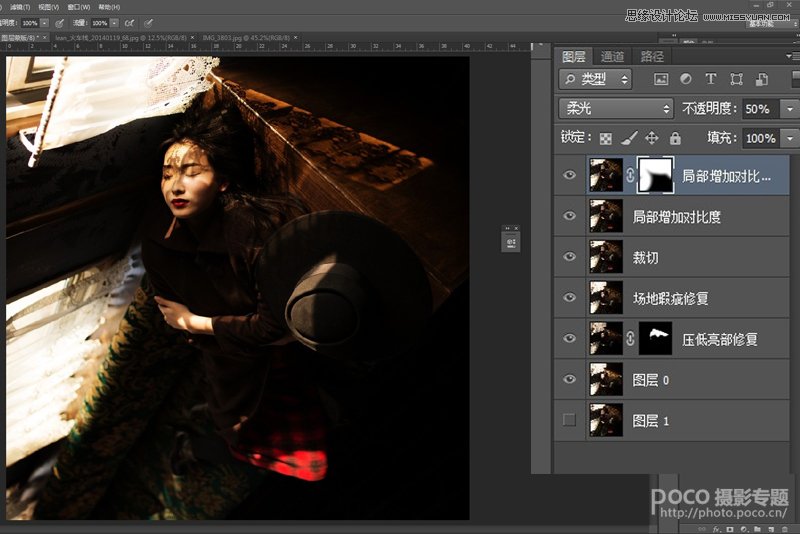
Task: Click link layers icon at panel bottom
Action: click(x=702, y=529)
